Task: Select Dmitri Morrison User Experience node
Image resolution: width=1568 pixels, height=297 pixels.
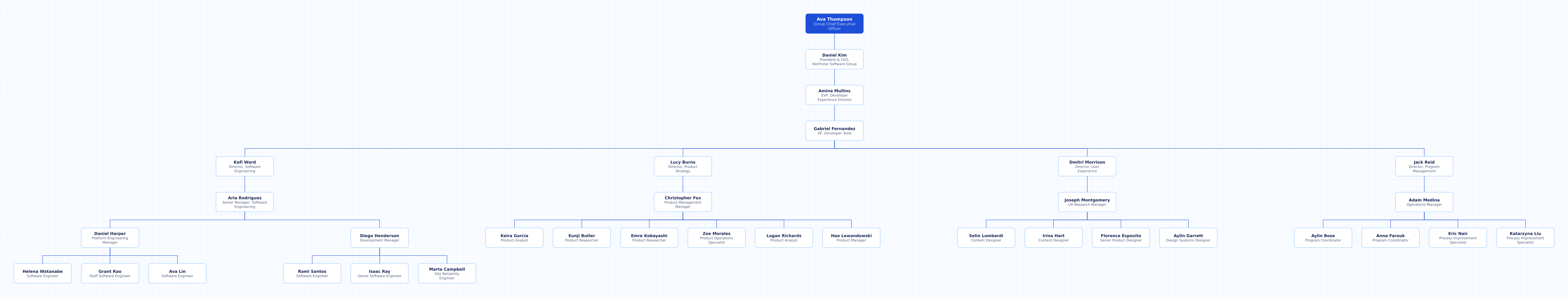Action: click(x=1086, y=166)
